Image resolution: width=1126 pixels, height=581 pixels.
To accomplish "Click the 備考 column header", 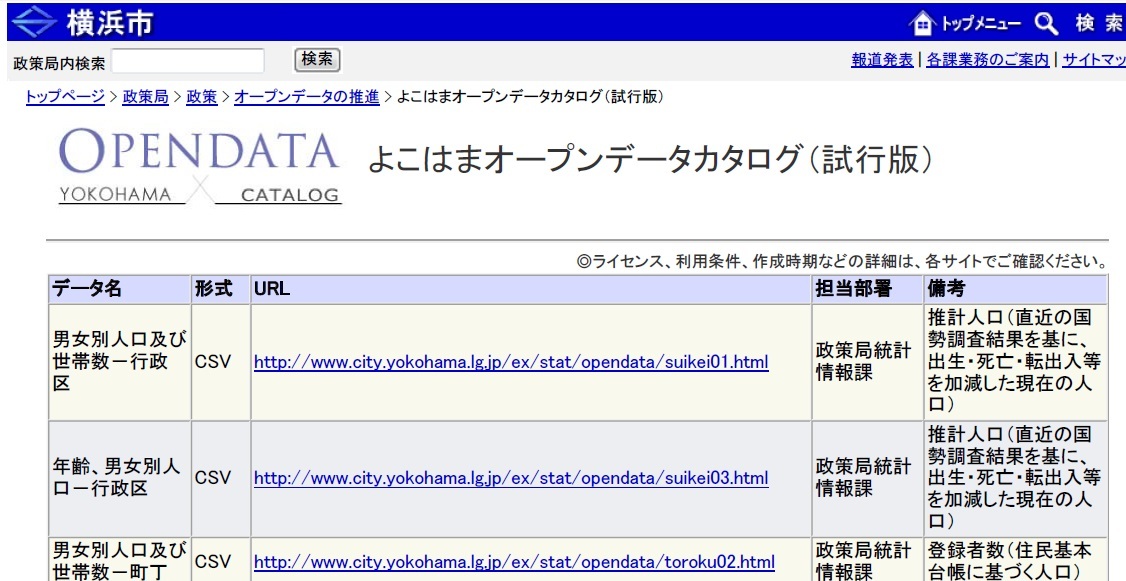I will tap(1016, 289).
